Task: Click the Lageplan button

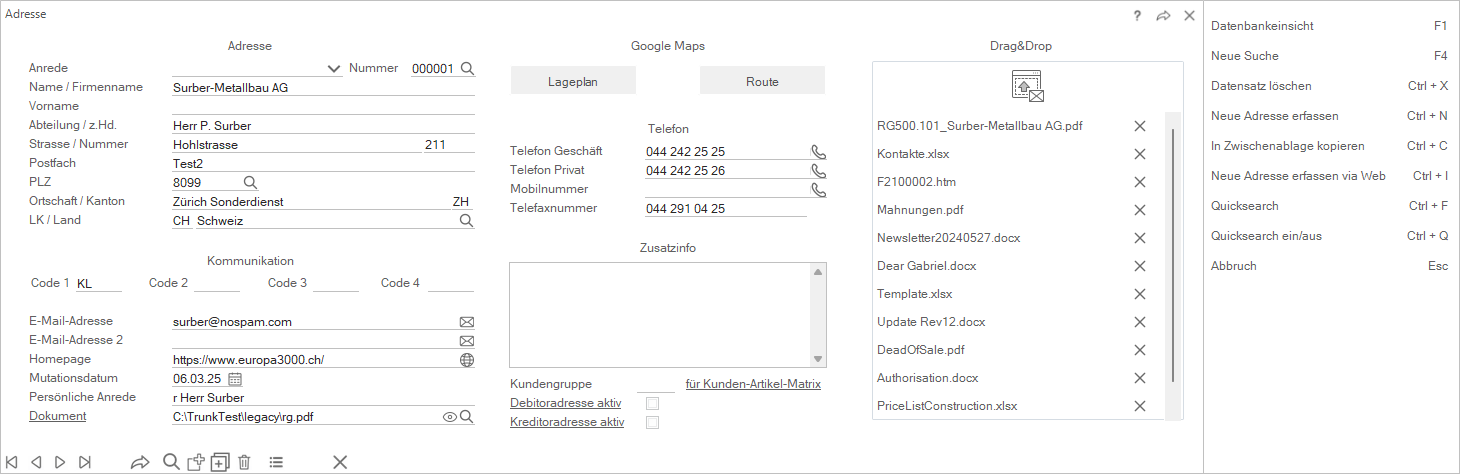Action: (x=573, y=81)
